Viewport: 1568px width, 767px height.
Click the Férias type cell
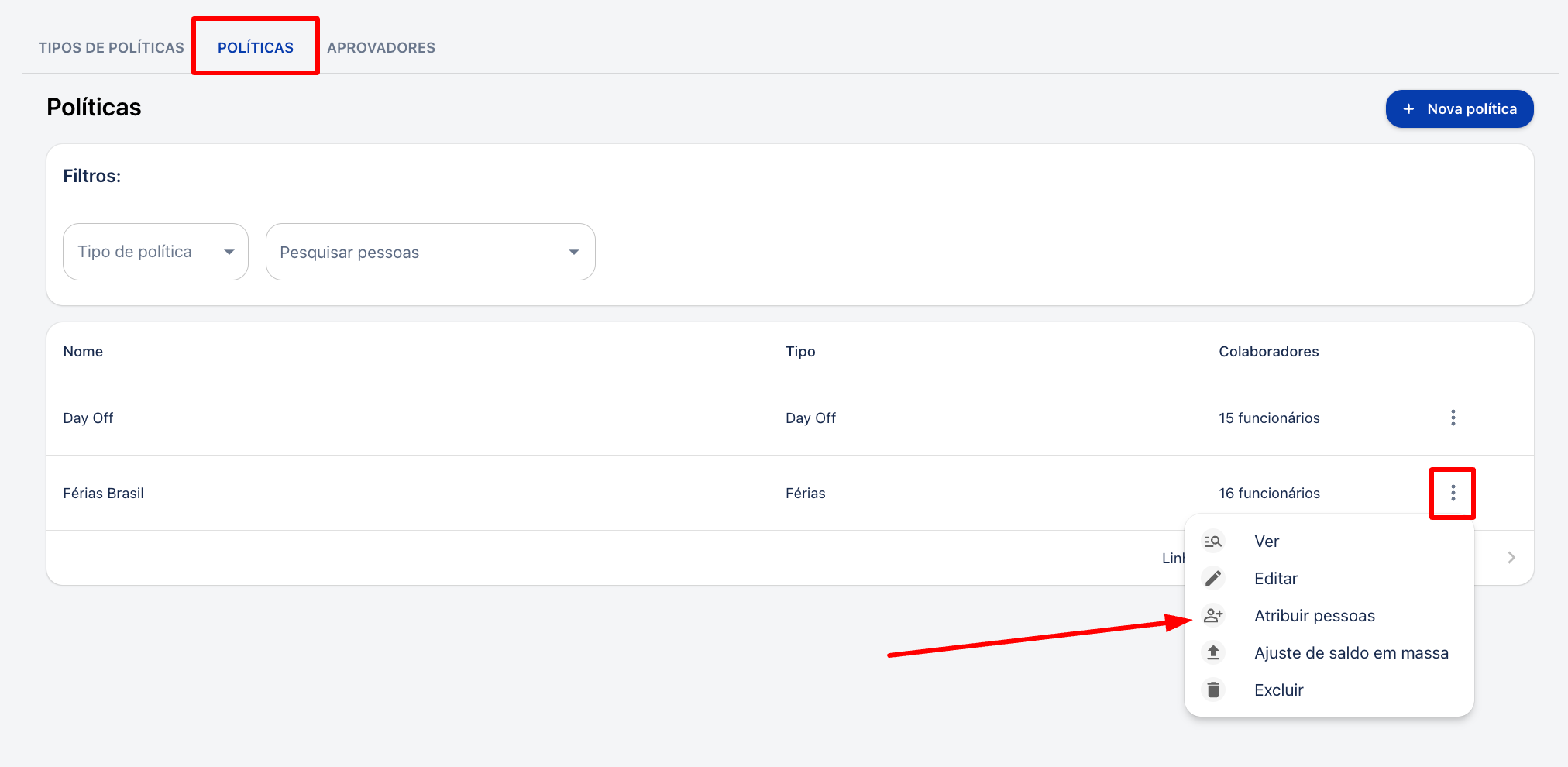coord(806,494)
